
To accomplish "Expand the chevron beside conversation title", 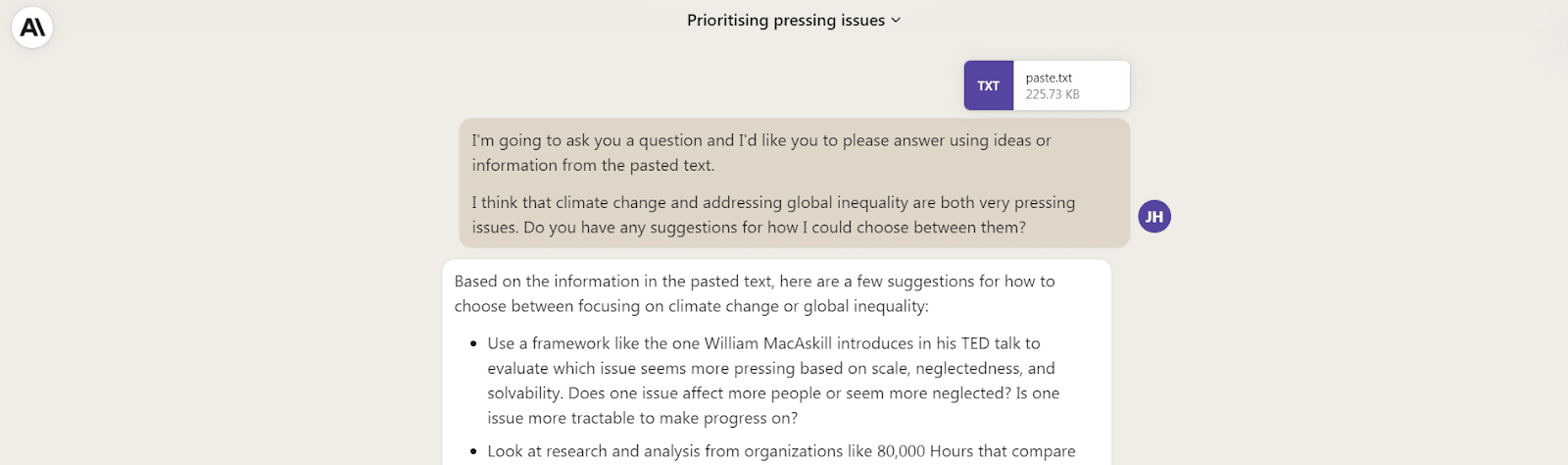I will (x=896, y=21).
